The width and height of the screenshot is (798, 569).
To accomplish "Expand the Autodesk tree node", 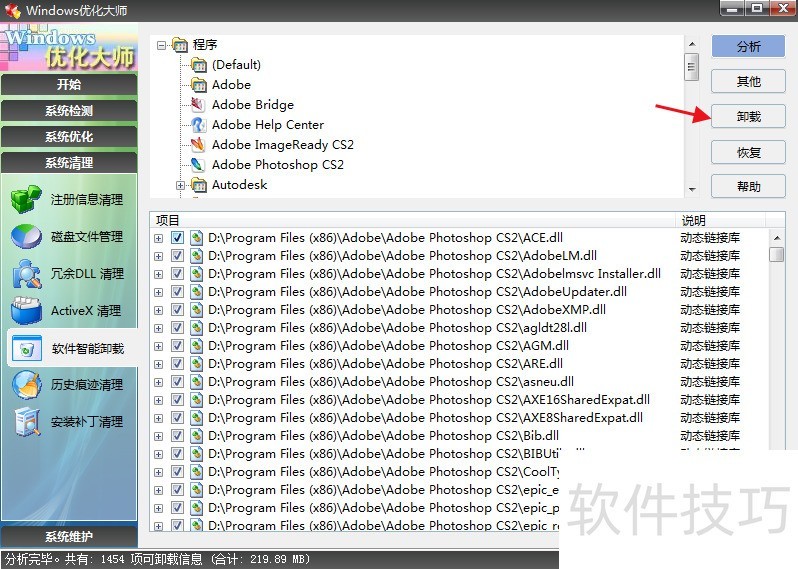I will [180, 185].
